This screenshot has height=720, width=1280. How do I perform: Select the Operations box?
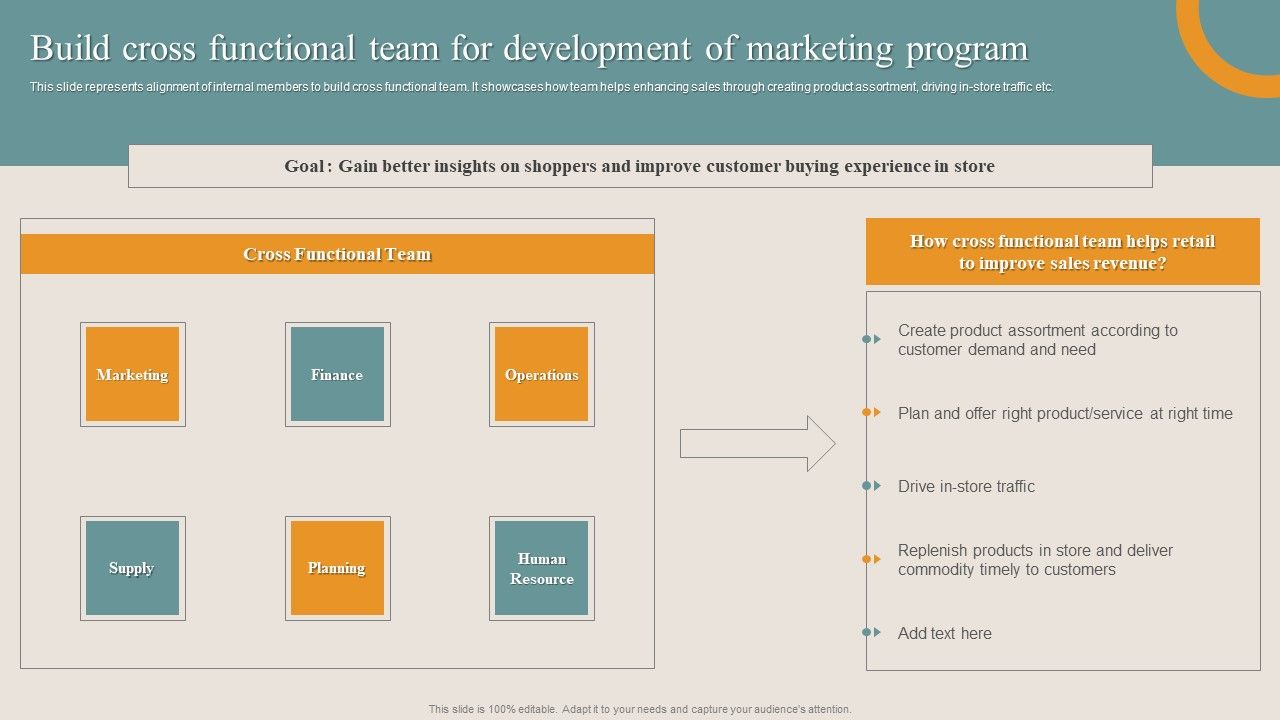pos(541,374)
